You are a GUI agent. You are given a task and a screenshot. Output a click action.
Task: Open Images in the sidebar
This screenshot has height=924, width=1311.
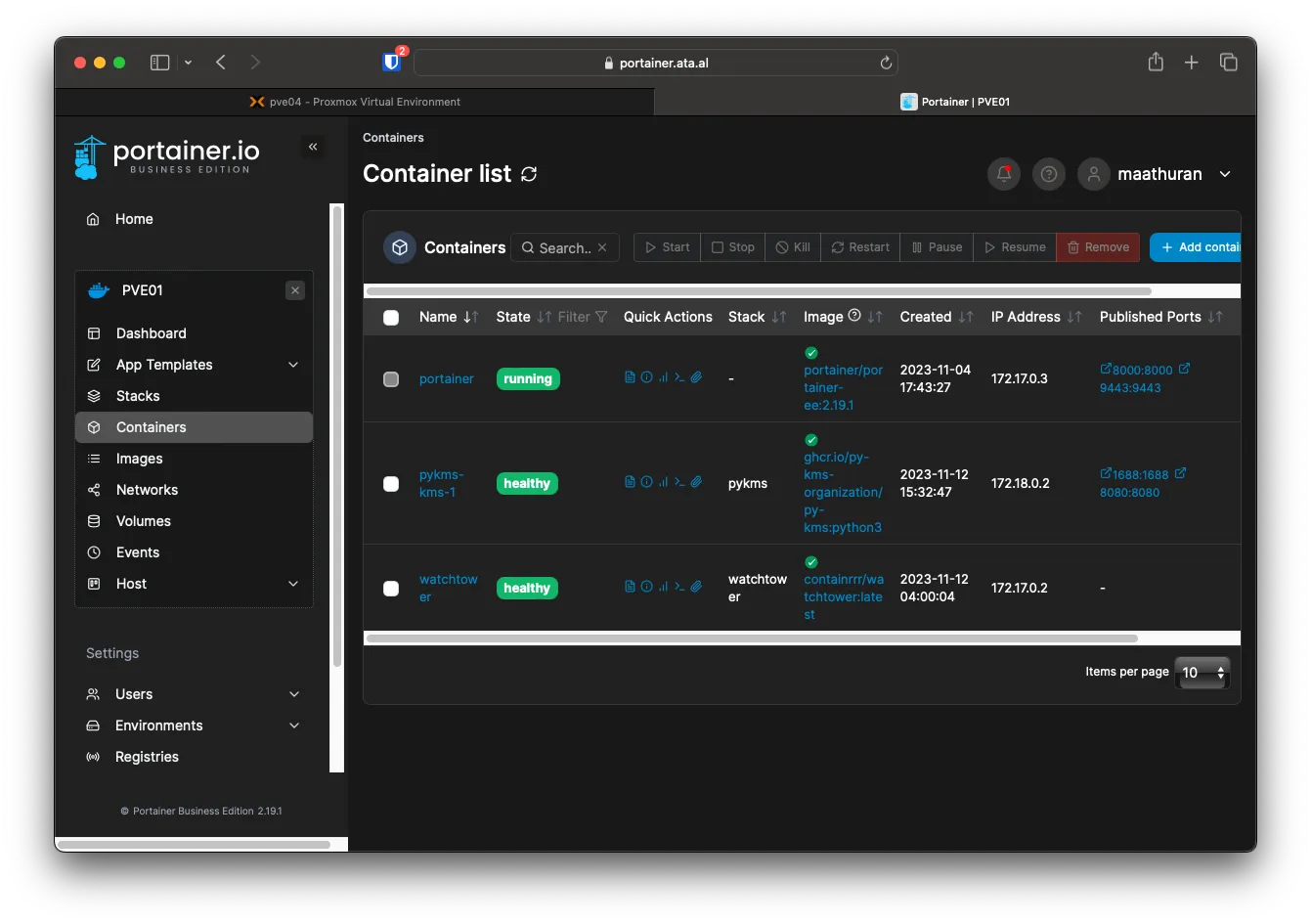pyautogui.click(x=140, y=459)
